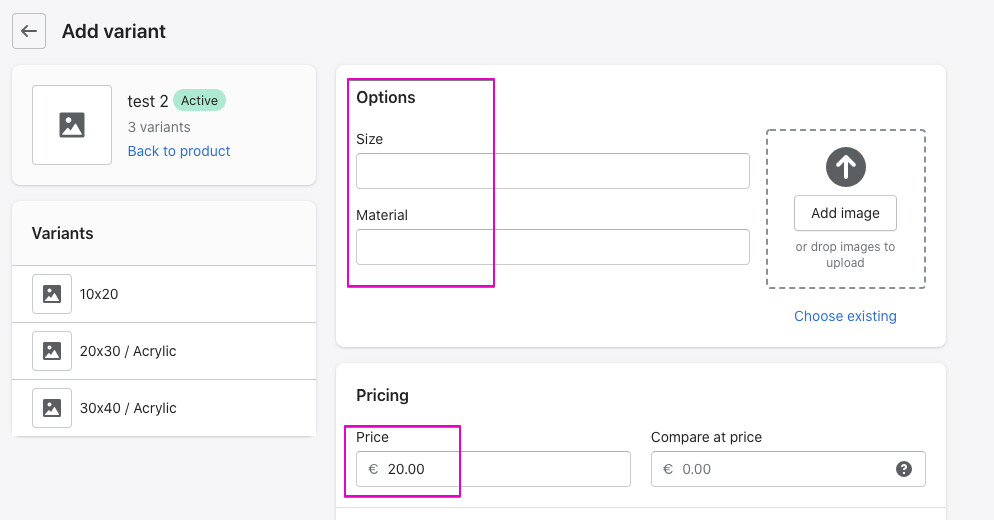Select the 20x30 / Acrylic variant label
994x520 pixels.
(x=128, y=351)
